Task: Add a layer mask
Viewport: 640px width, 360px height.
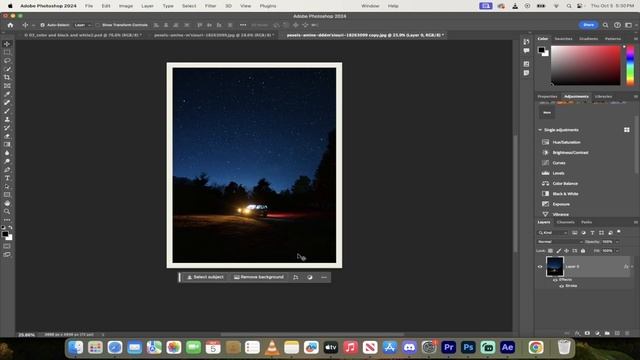Action: tap(587, 333)
